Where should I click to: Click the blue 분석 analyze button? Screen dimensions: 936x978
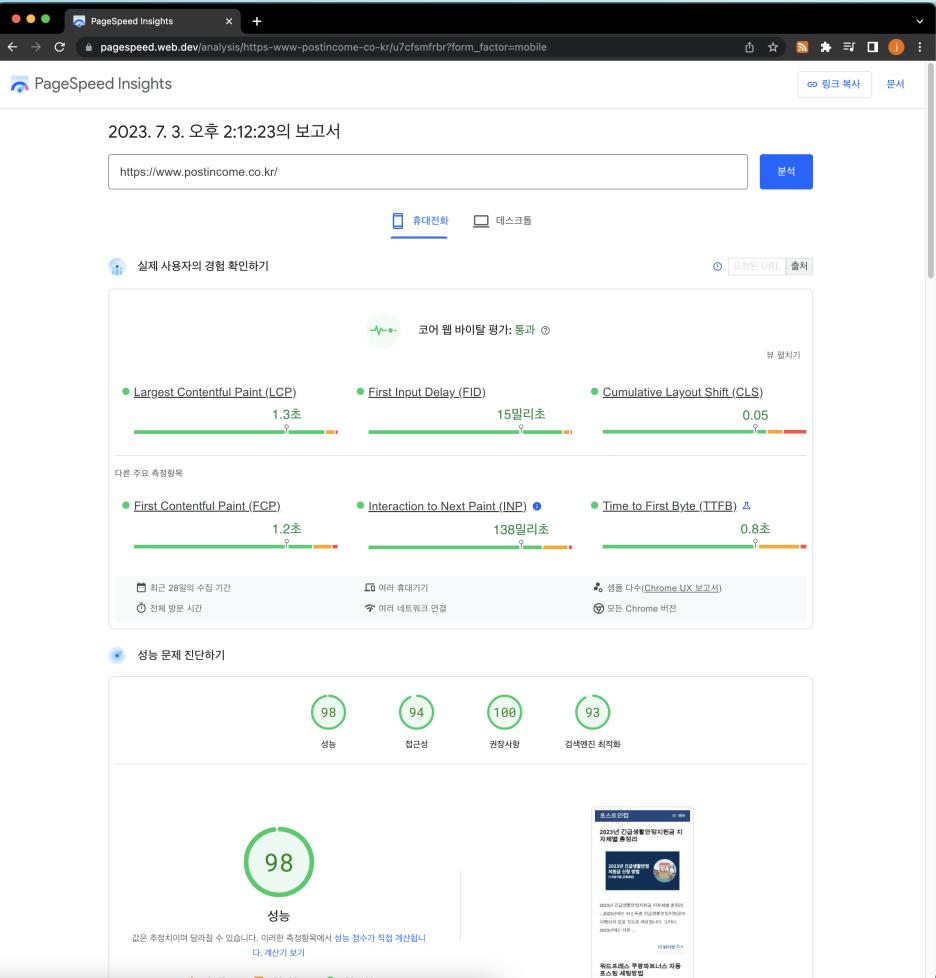point(786,172)
